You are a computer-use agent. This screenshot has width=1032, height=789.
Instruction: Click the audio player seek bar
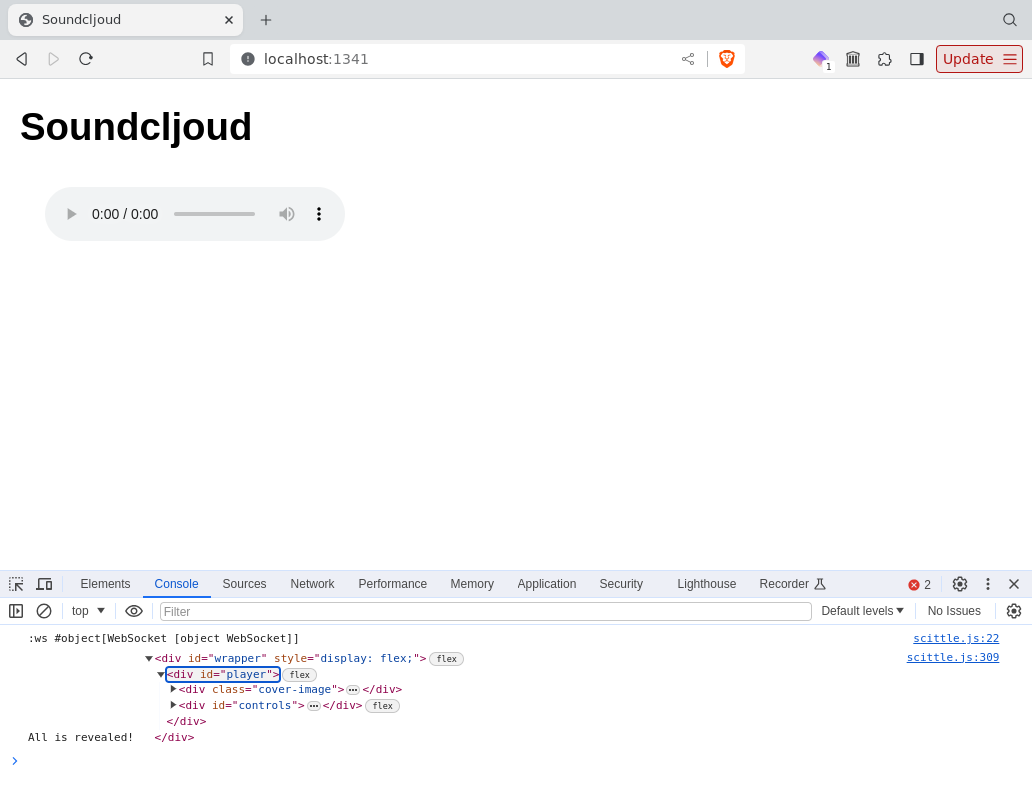click(x=214, y=214)
